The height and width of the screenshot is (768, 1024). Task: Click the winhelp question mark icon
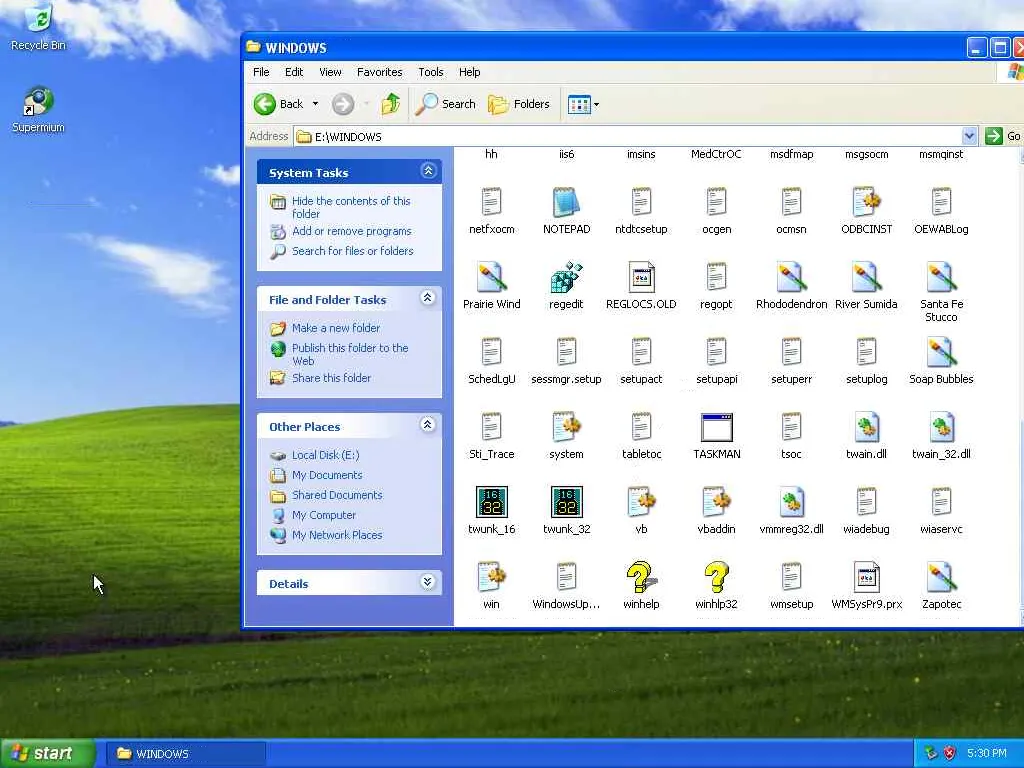click(x=641, y=577)
